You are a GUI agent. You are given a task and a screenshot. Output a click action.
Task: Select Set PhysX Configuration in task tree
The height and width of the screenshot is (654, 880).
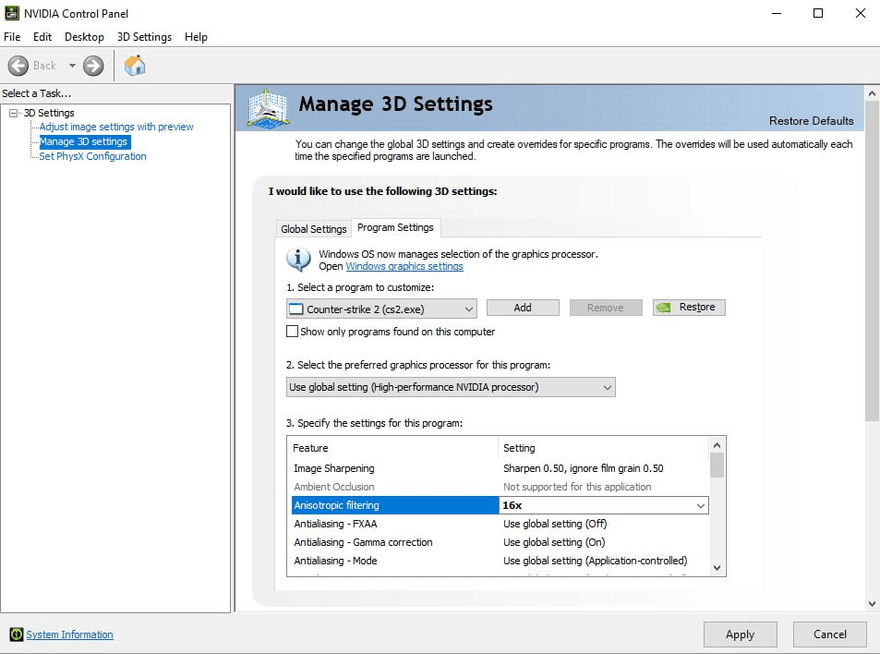[92, 156]
